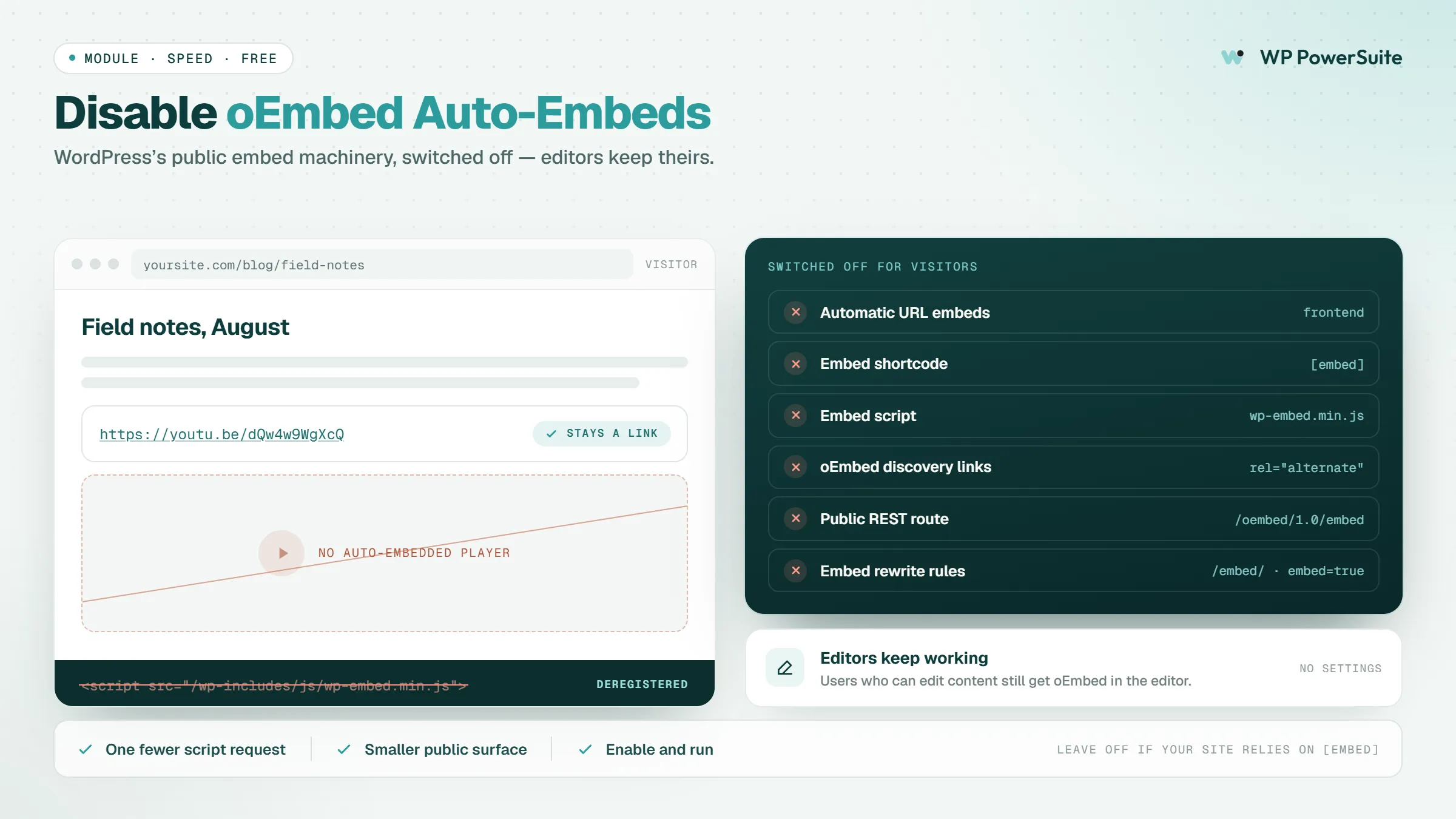The image size is (1456, 819).
Task: Click the '/oembed/1.0/embed' route text
Action: pyautogui.click(x=1299, y=520)
